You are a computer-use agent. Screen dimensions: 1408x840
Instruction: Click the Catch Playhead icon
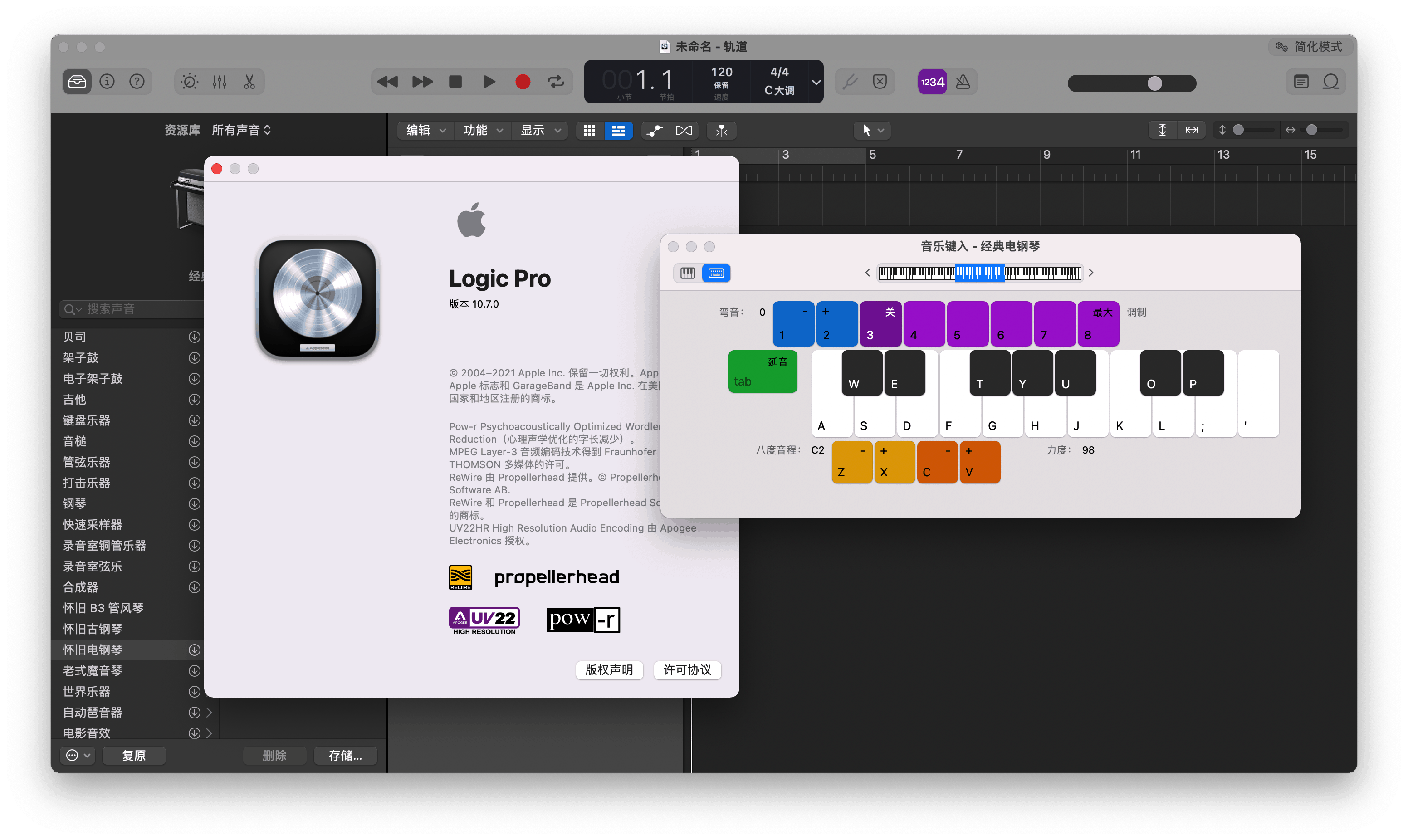[x=722, y=131]
